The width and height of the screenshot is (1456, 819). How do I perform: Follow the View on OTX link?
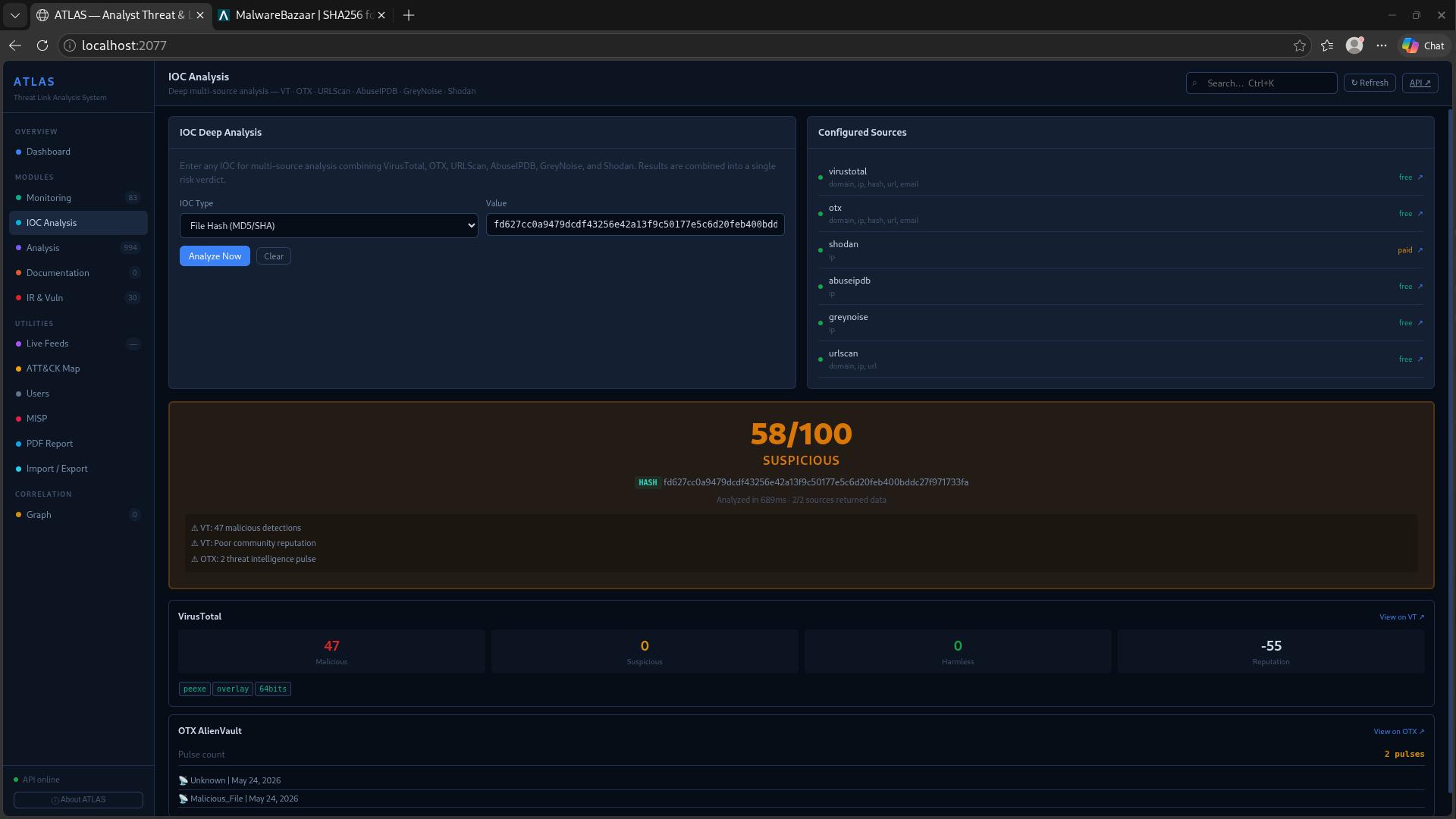pos(1398,732)
